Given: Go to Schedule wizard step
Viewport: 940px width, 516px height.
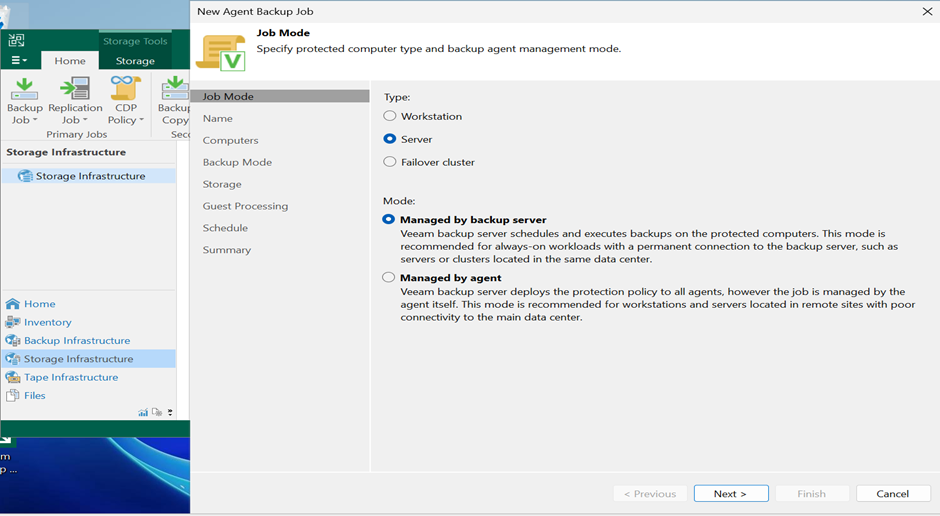Looking at the screenshot, I should [x=225, y=228].
